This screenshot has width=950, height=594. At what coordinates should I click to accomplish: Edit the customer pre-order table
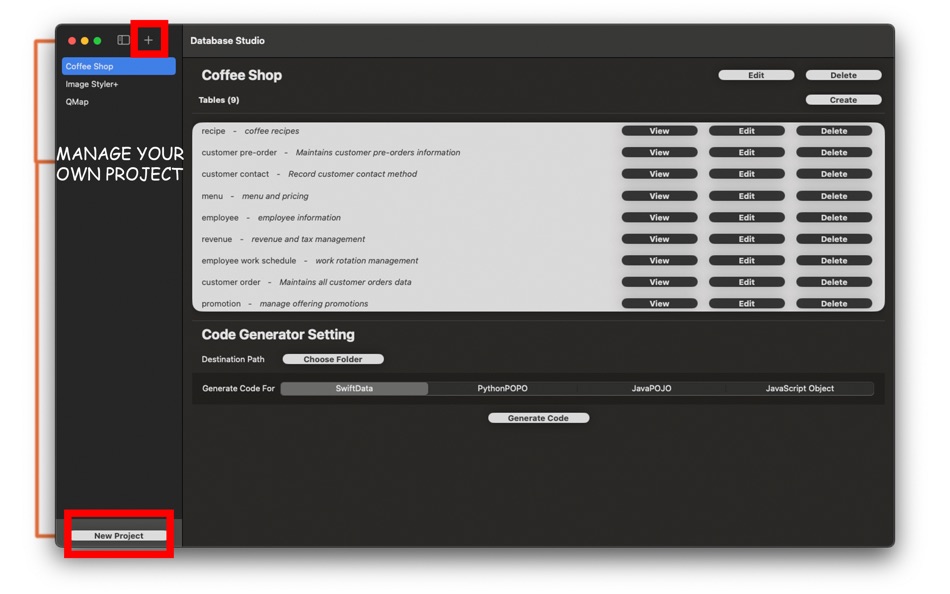(x=747, y=152)
